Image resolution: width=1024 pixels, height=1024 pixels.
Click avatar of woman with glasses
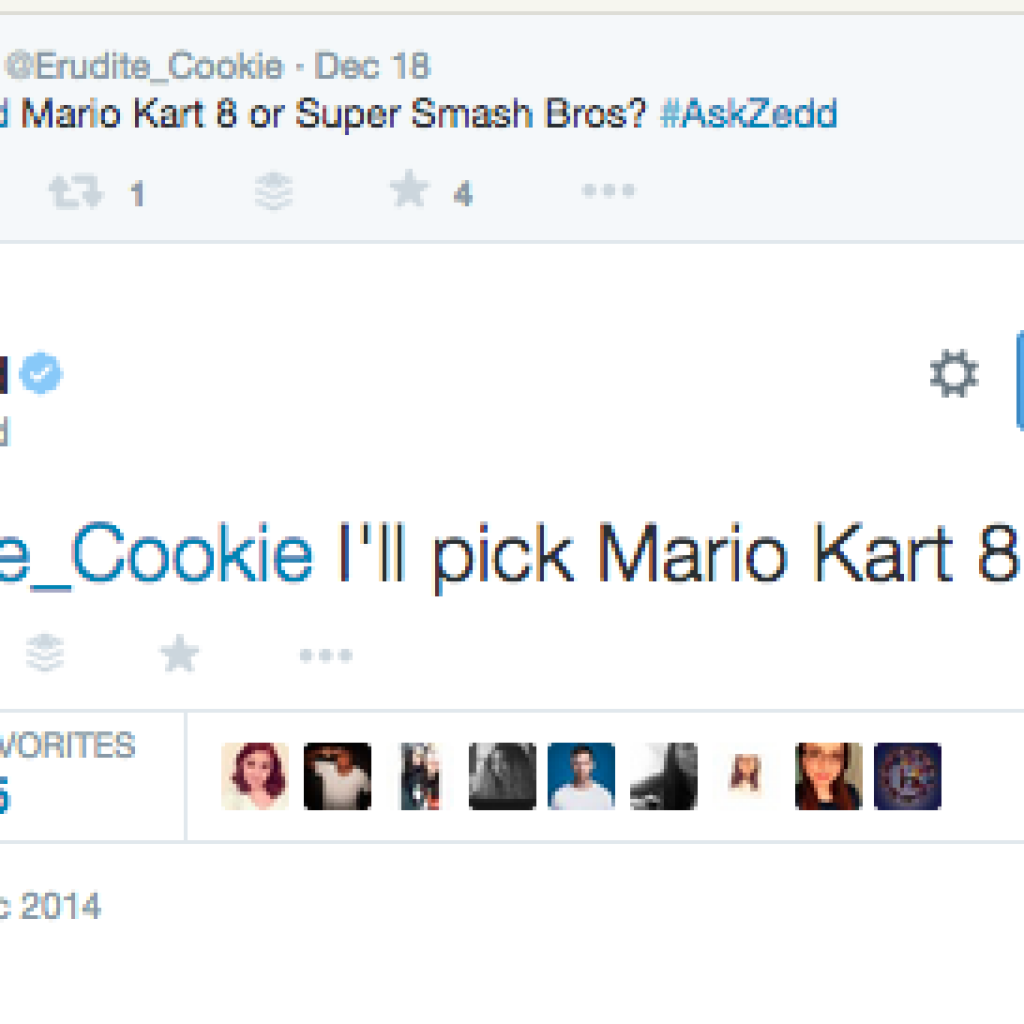(x=828, y=776)
